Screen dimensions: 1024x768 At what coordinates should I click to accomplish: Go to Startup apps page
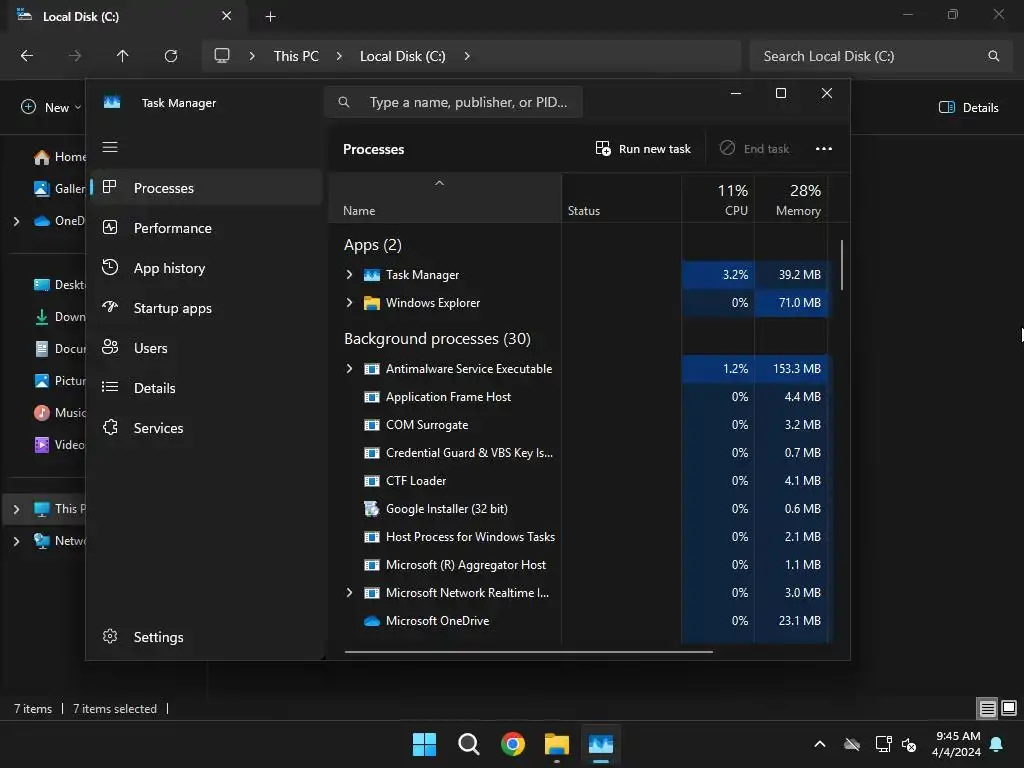click(x=206, y=308)
